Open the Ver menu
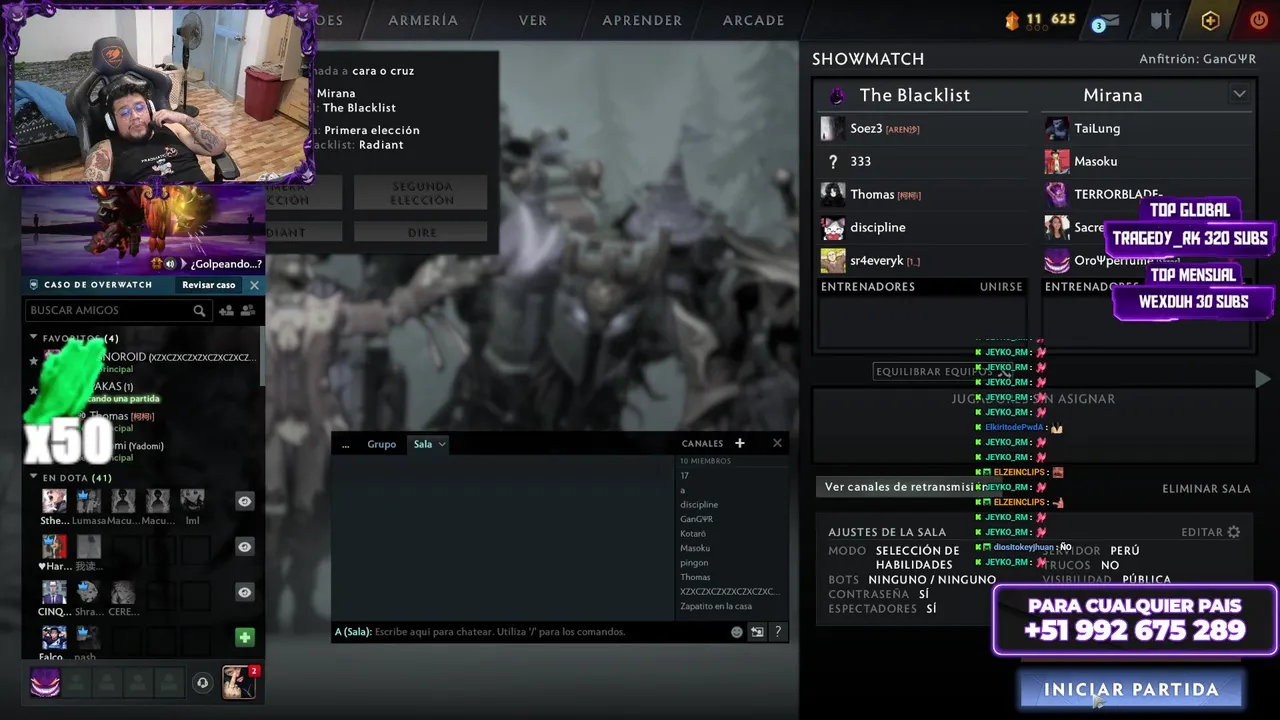The height and width of the screenshot is (720, 1280). pyautogui.click(x=533, y=20)
